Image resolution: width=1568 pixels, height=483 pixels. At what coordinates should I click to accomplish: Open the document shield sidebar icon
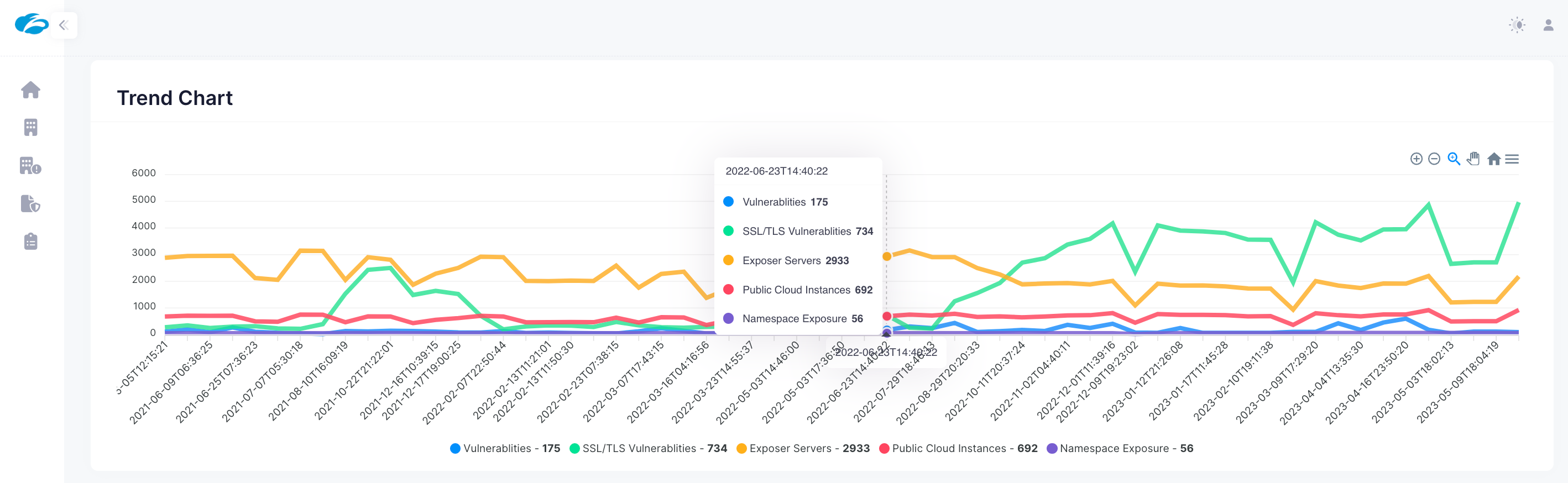30,203
